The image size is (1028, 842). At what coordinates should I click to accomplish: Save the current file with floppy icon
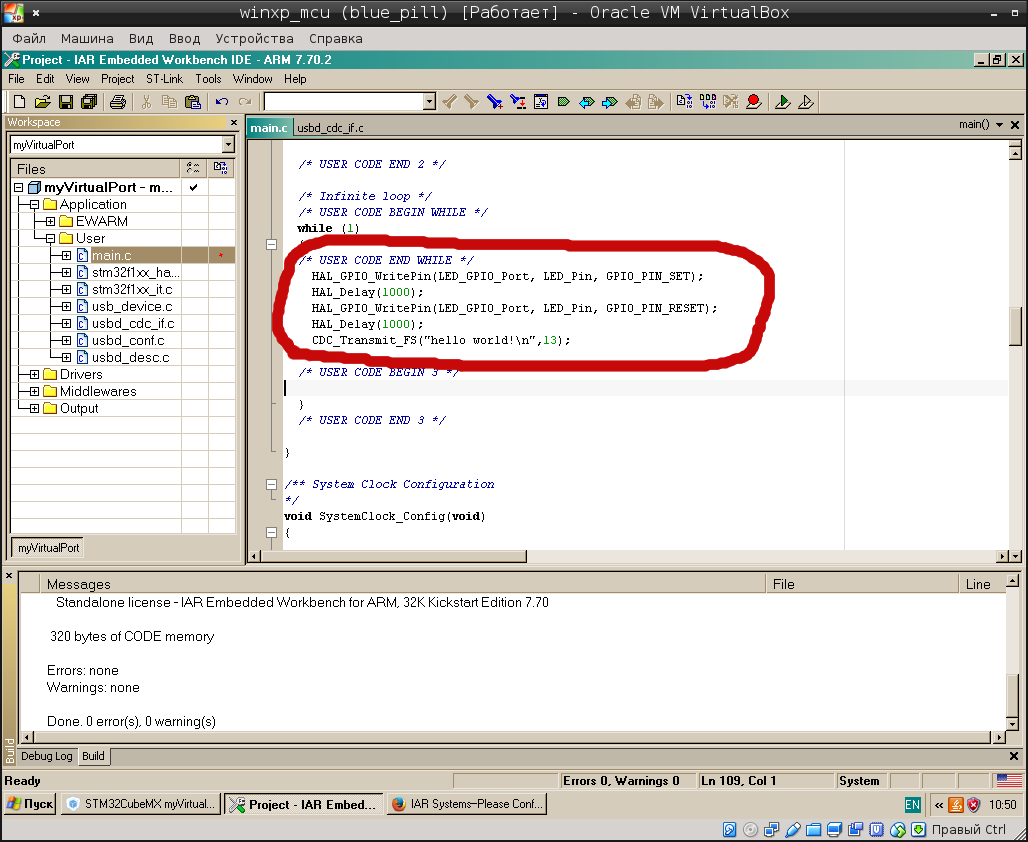click(x=66, y=102)
